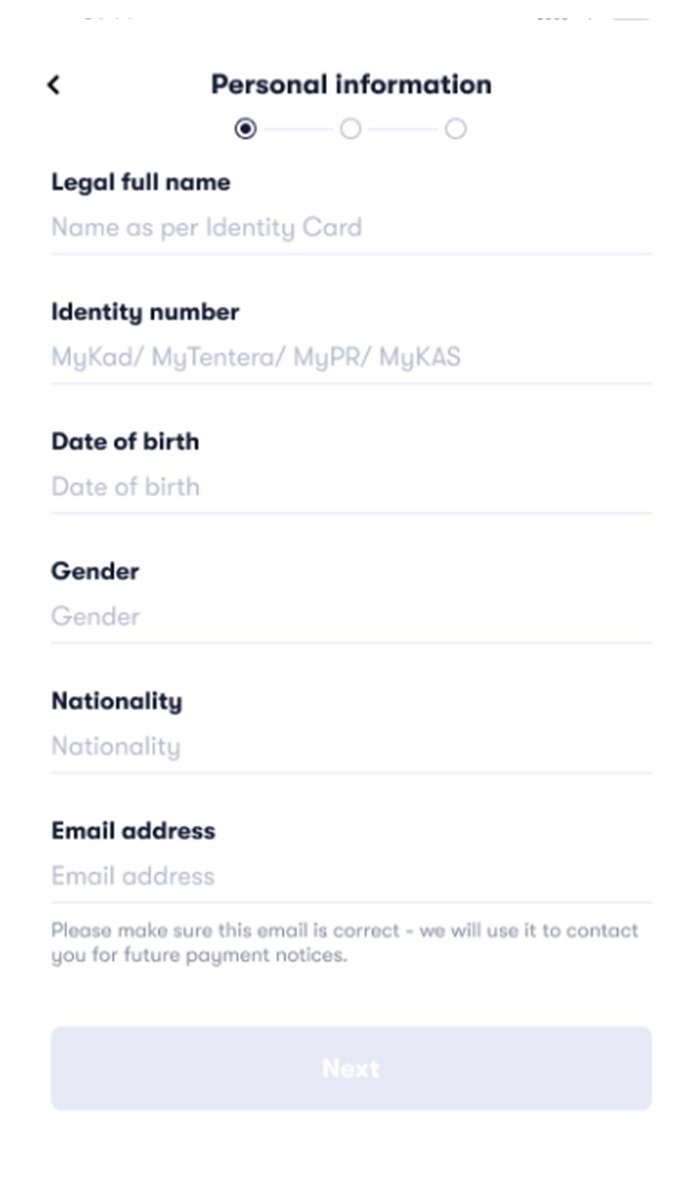
Task: Tap the email confirmation notice text
Action: tap(345, 941)
